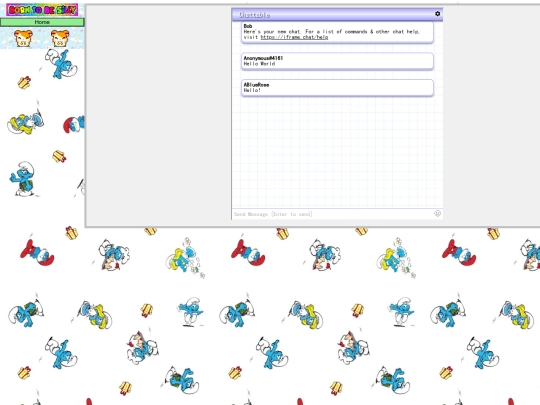The width and height of the screenshot is (540, 405).
Task: Click the Chattable title in the chat header
Action: pos(254,15)
